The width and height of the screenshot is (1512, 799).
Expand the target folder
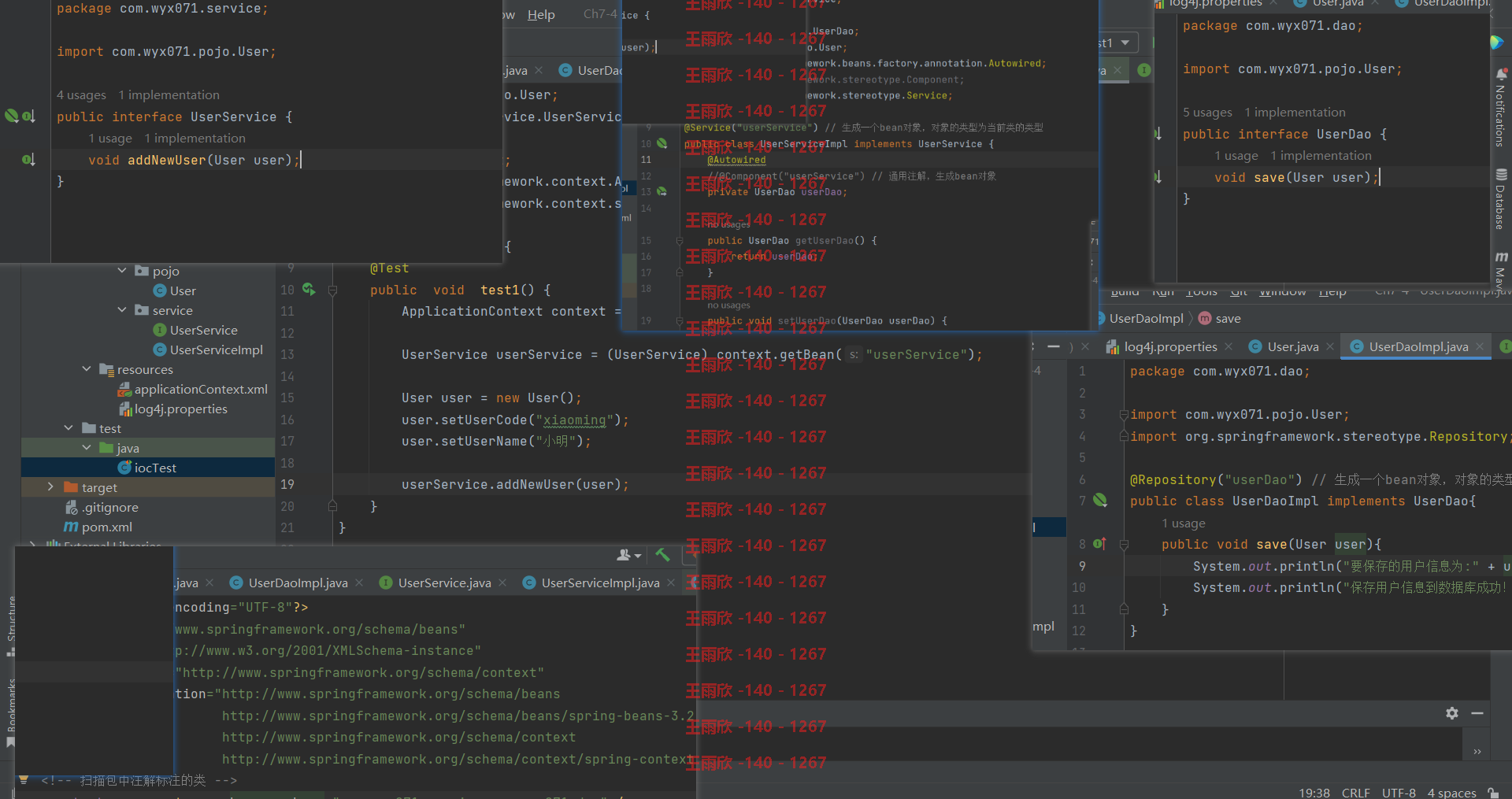[50, 487]
